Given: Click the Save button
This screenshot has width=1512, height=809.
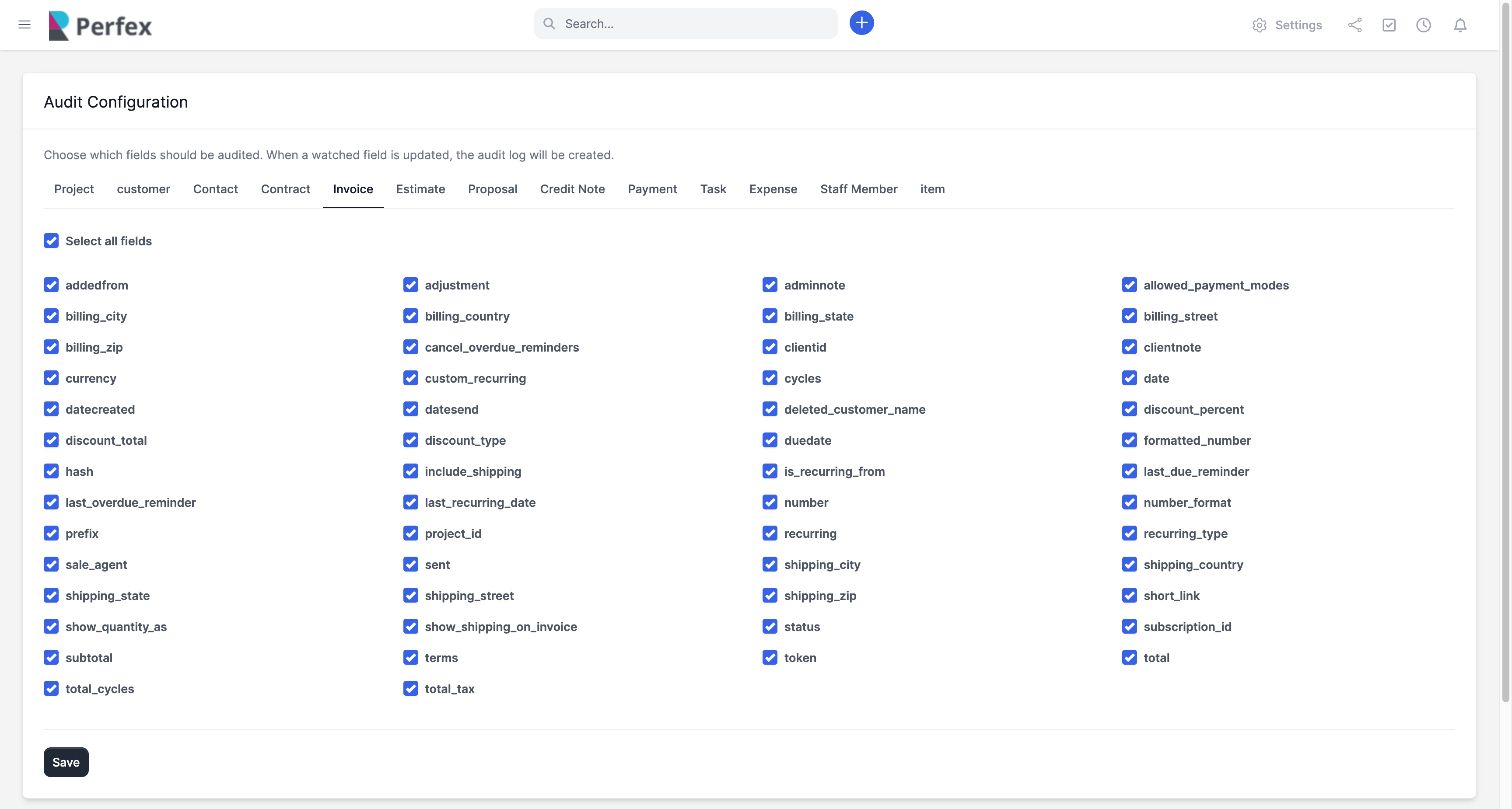Looking at the screenshot, I should pyautogui.click(x=66, y=762).
